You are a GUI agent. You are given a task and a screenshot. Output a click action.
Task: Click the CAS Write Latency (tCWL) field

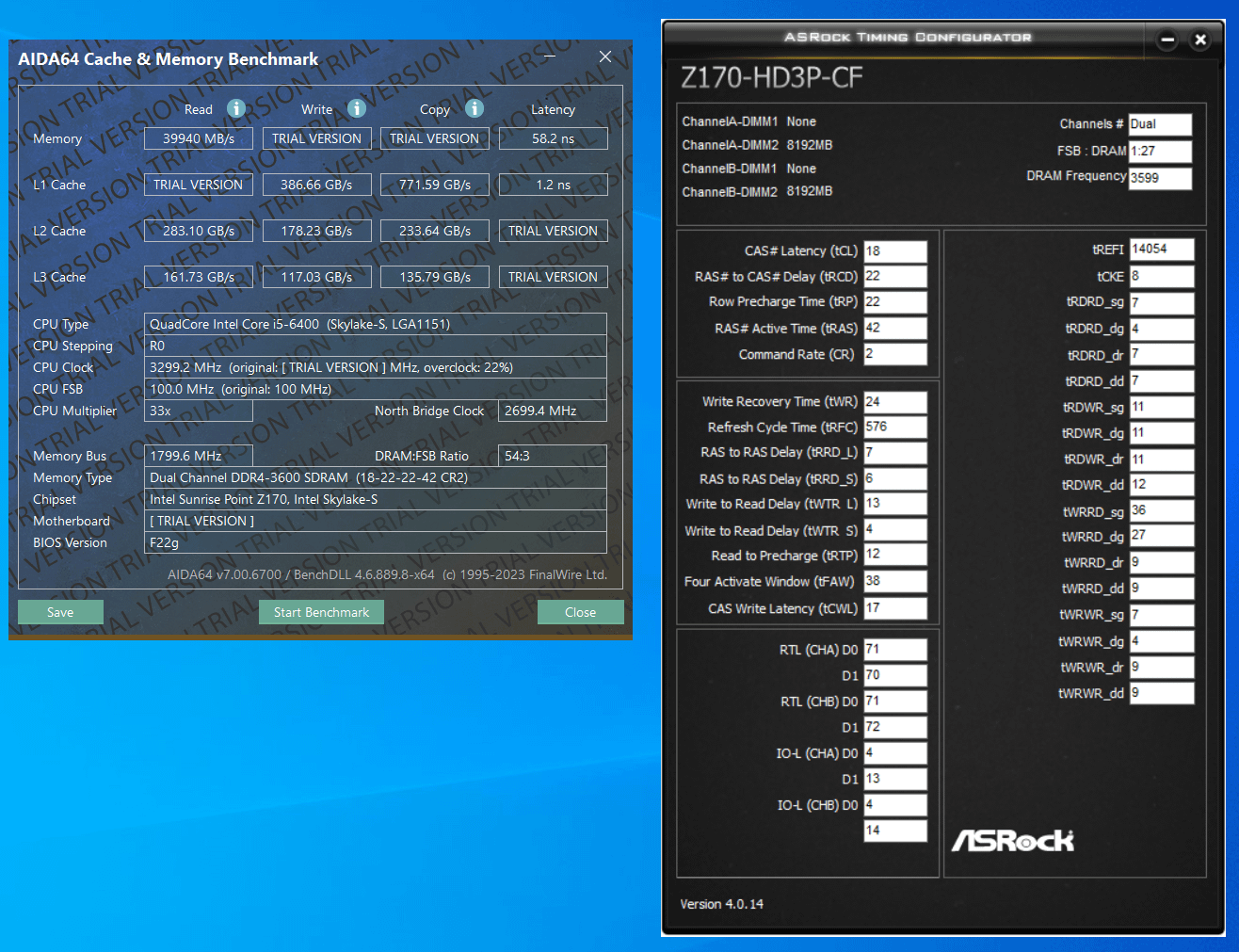pos(895,608)
